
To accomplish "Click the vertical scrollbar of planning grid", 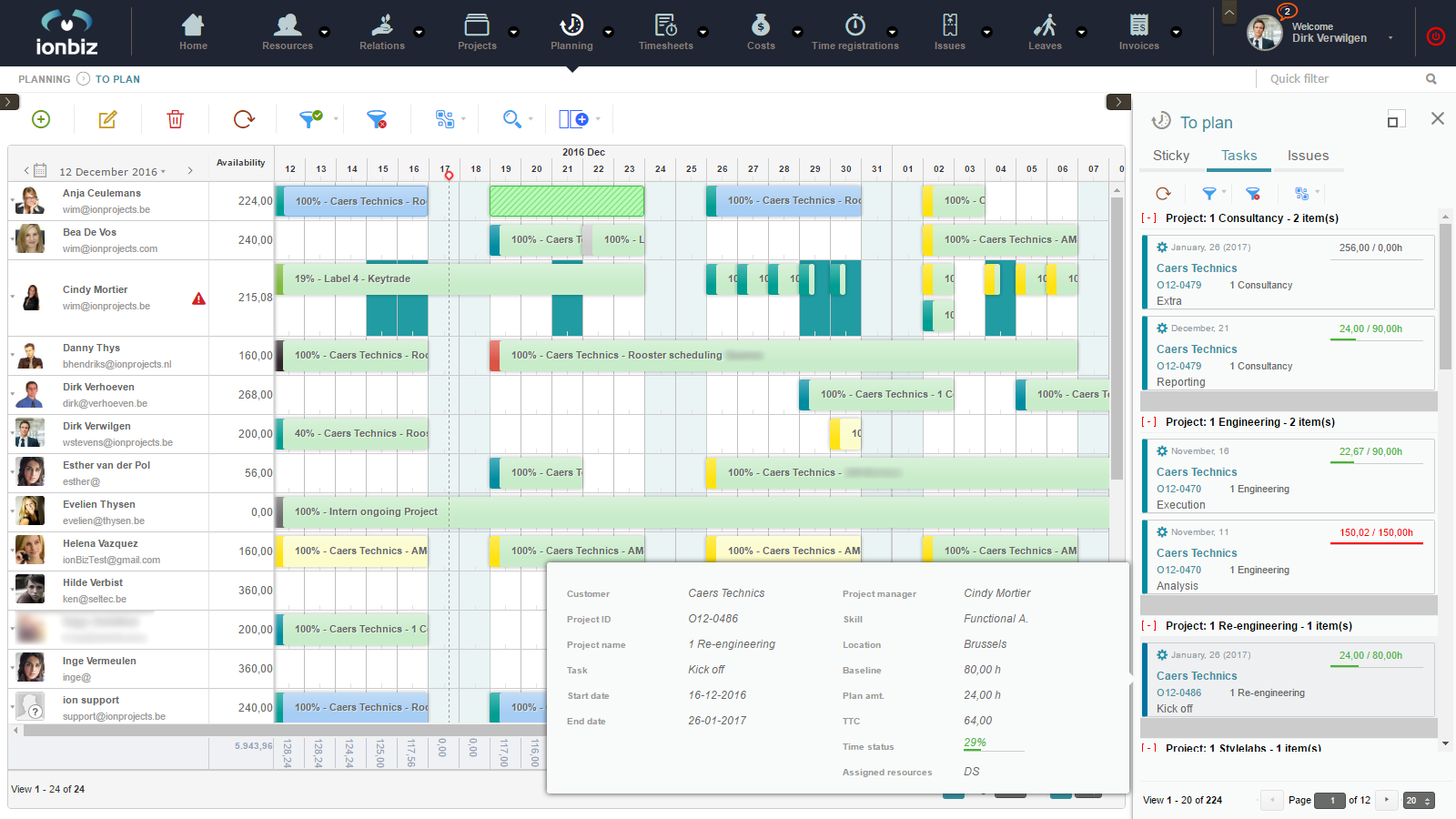I will 1117,337.
